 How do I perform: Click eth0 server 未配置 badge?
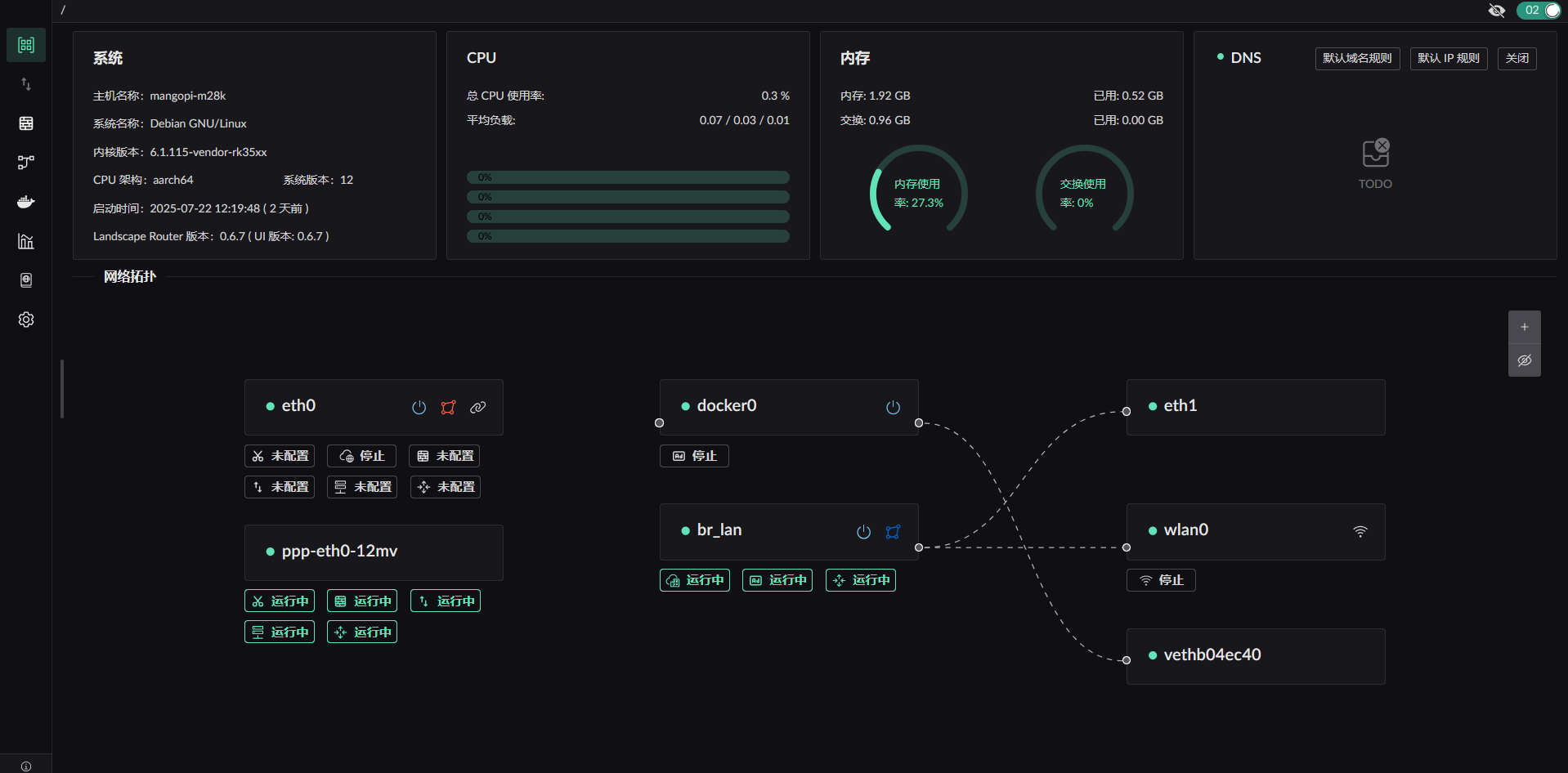(x=362, y=487)
